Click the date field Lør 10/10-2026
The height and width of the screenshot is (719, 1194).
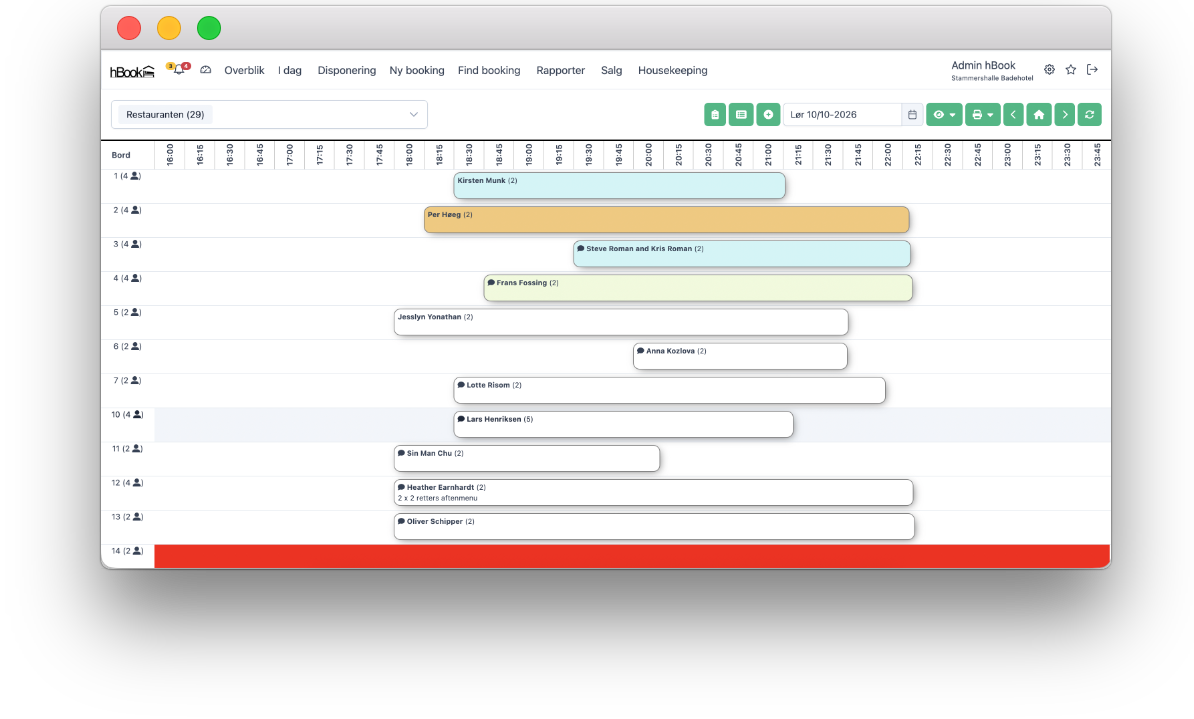coord(842,115)
